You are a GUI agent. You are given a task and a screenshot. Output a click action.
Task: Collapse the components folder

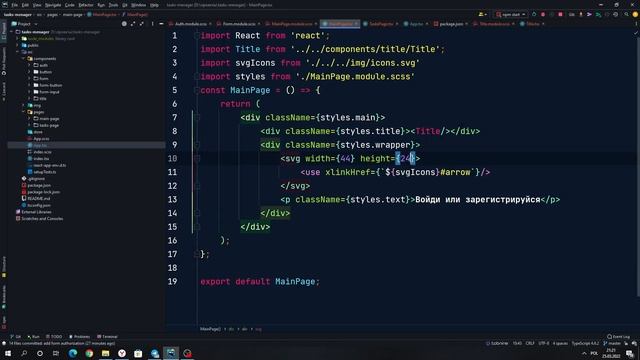click(23, 58)
